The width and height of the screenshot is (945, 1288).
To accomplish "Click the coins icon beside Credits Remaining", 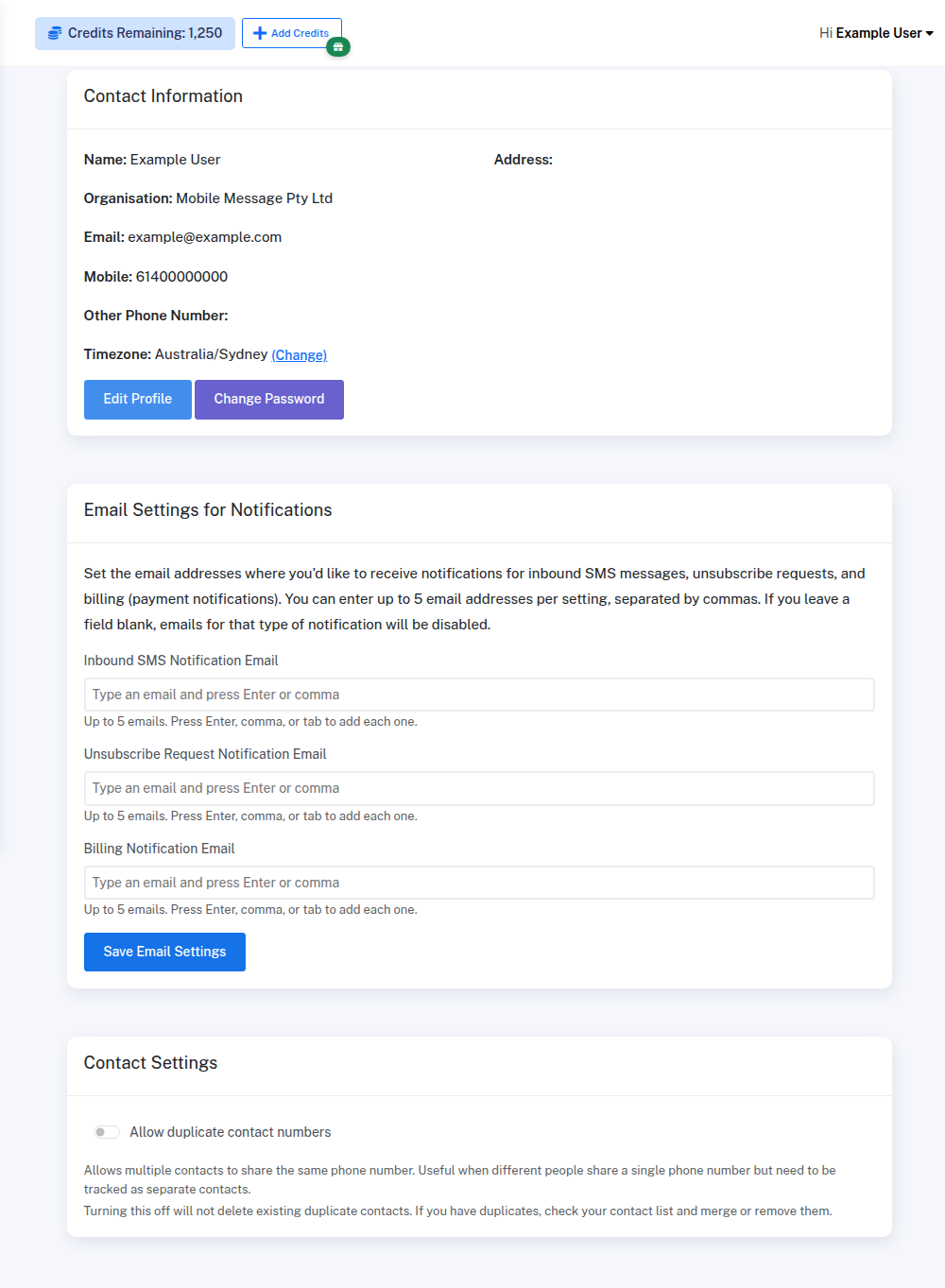I will (x=55, y=33).
